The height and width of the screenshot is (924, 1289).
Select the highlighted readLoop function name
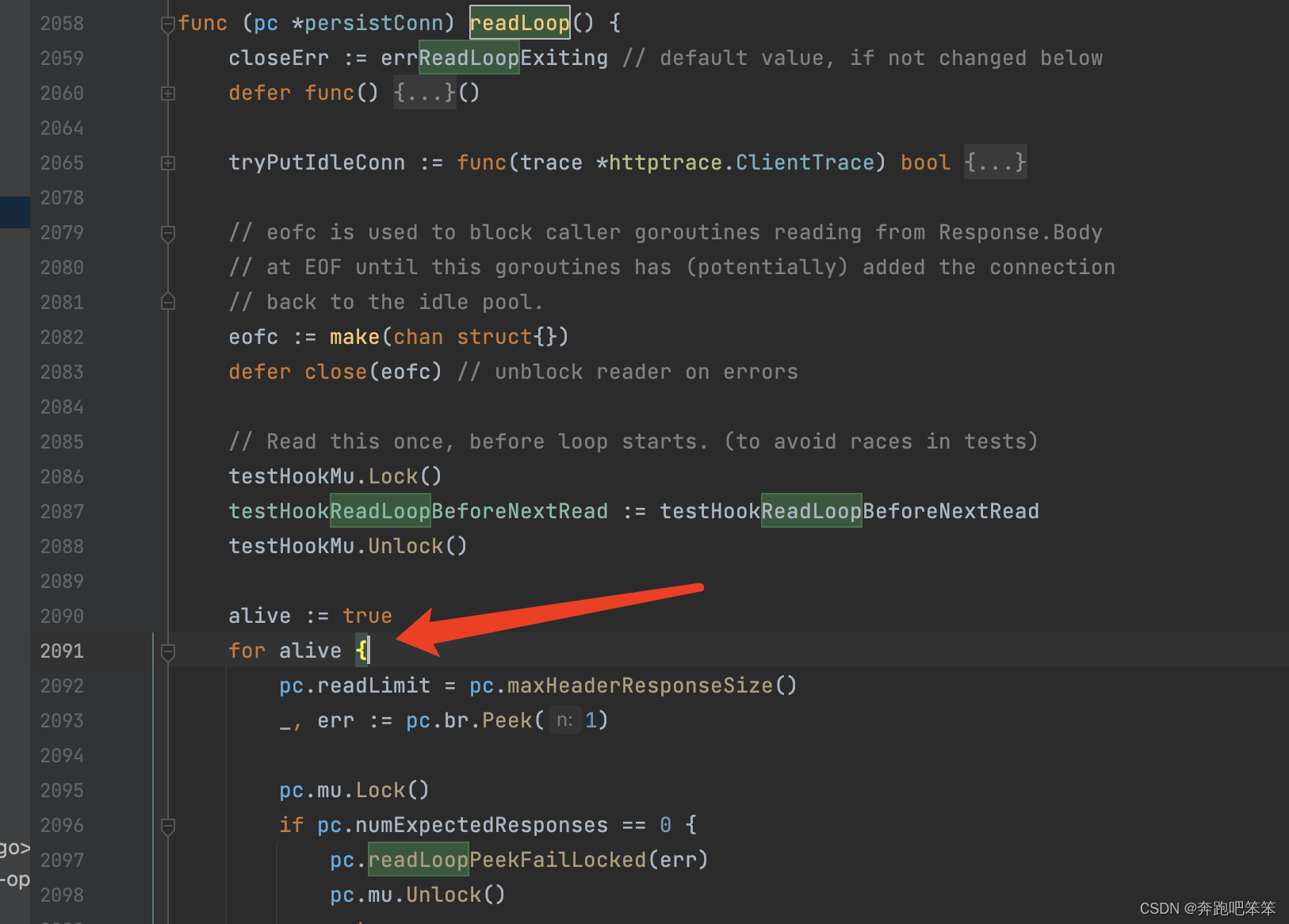pos(519,22)
